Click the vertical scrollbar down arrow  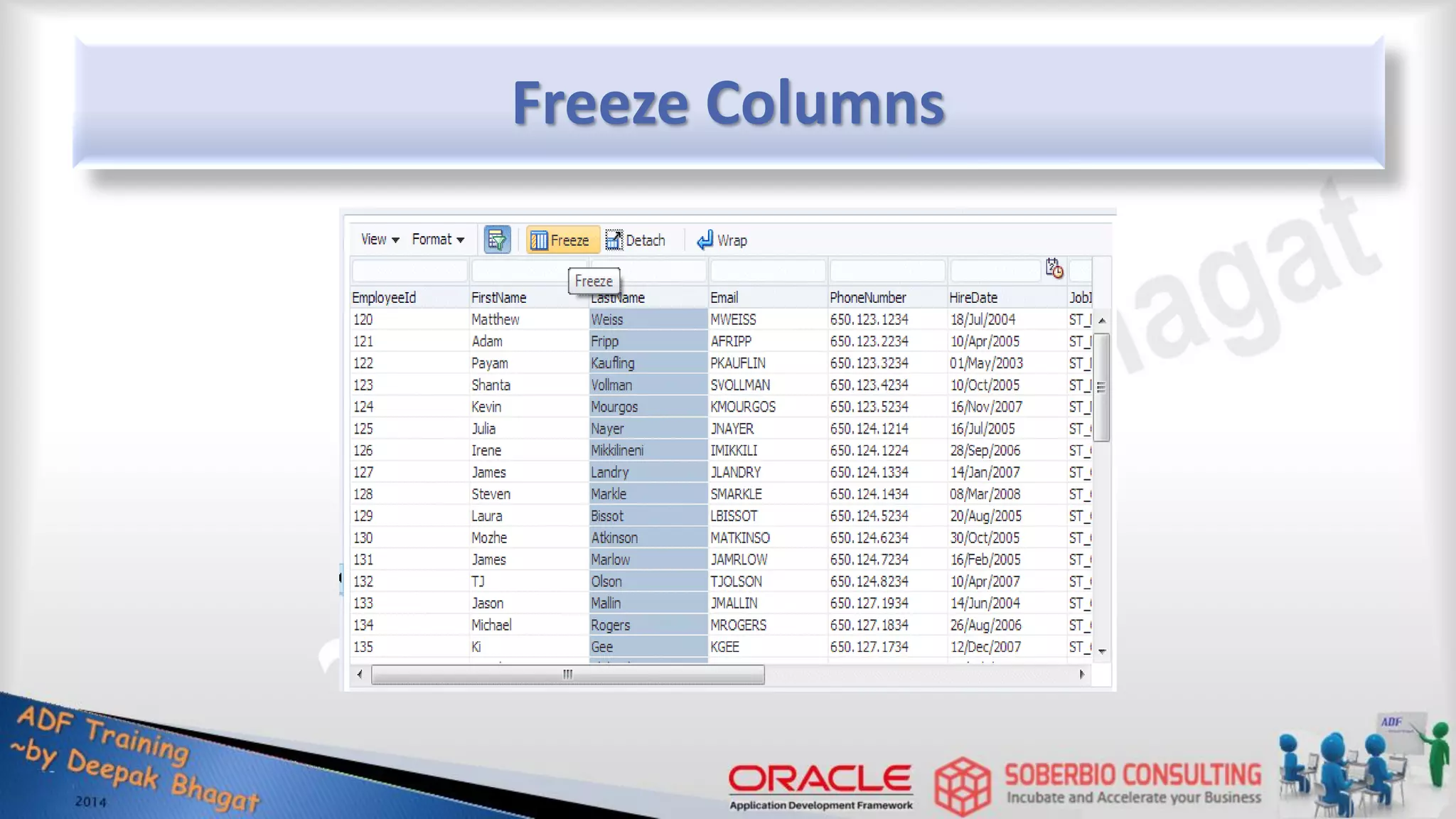1102,651
